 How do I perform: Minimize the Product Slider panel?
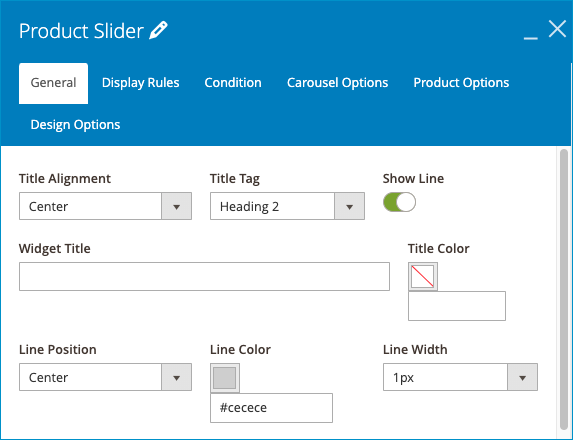coord(530,37)
